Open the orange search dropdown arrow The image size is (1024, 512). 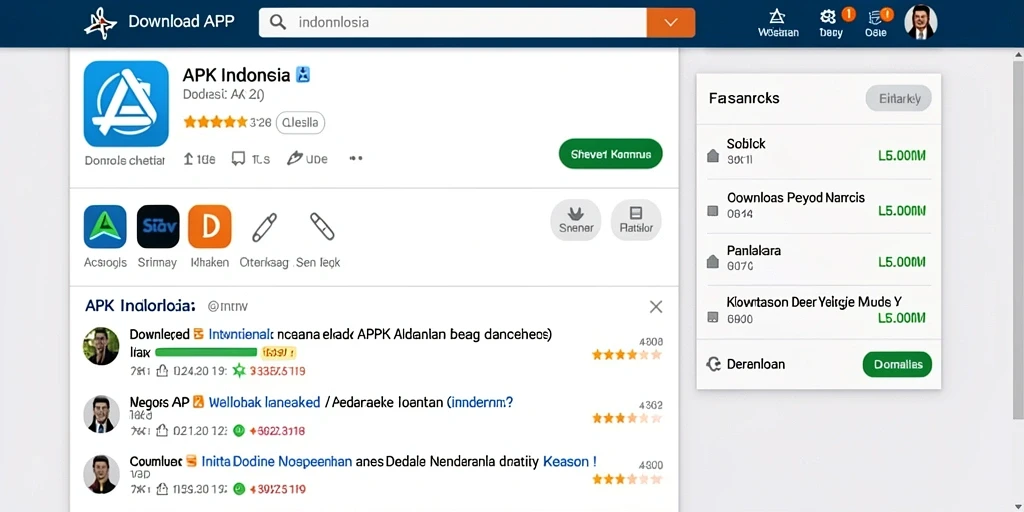click(x=671, y=22)
